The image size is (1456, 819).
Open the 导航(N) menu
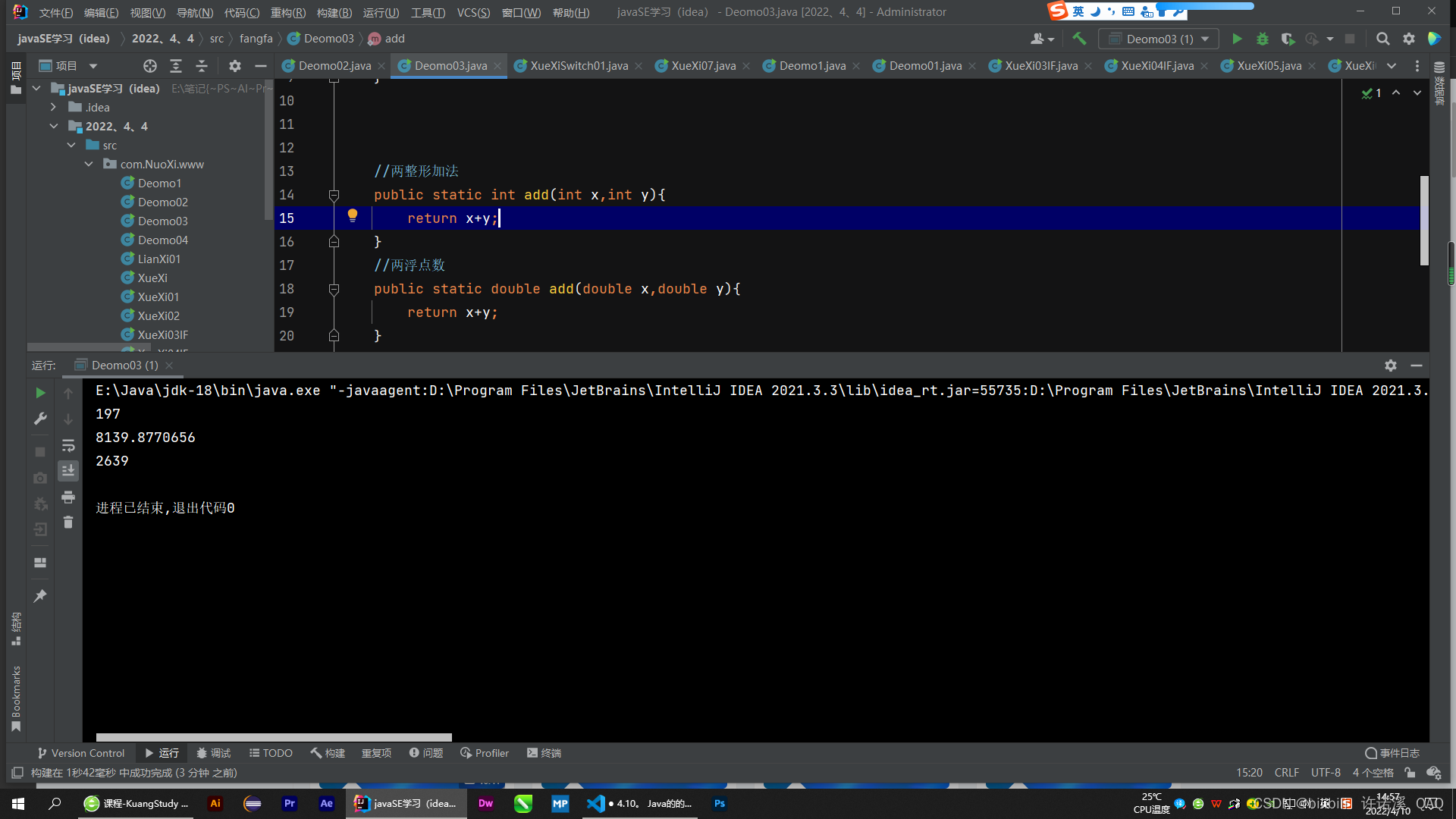coord(194,12)
